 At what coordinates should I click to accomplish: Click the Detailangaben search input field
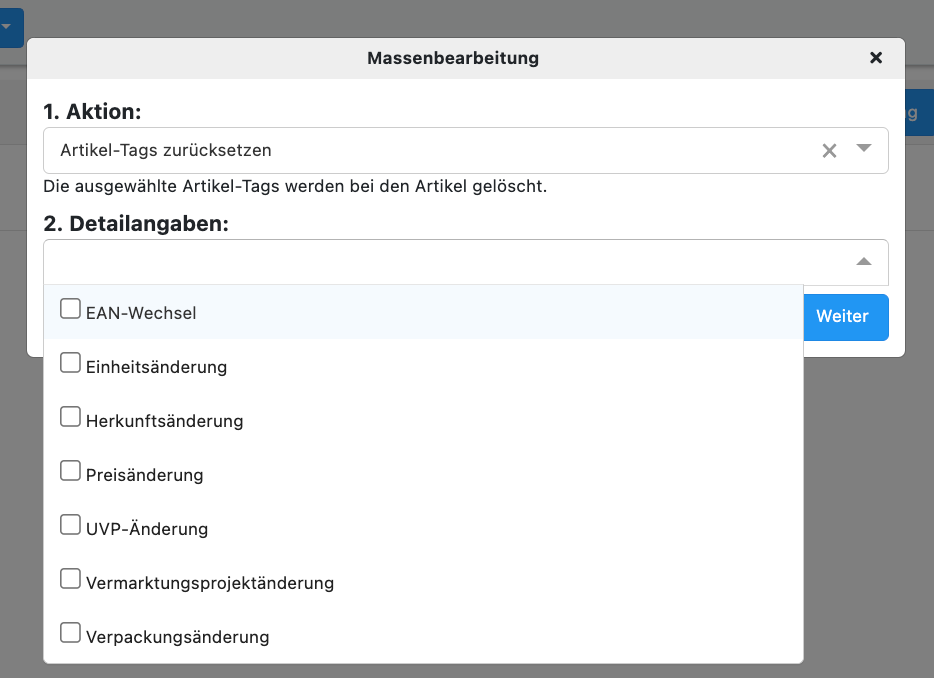(440, 262)
